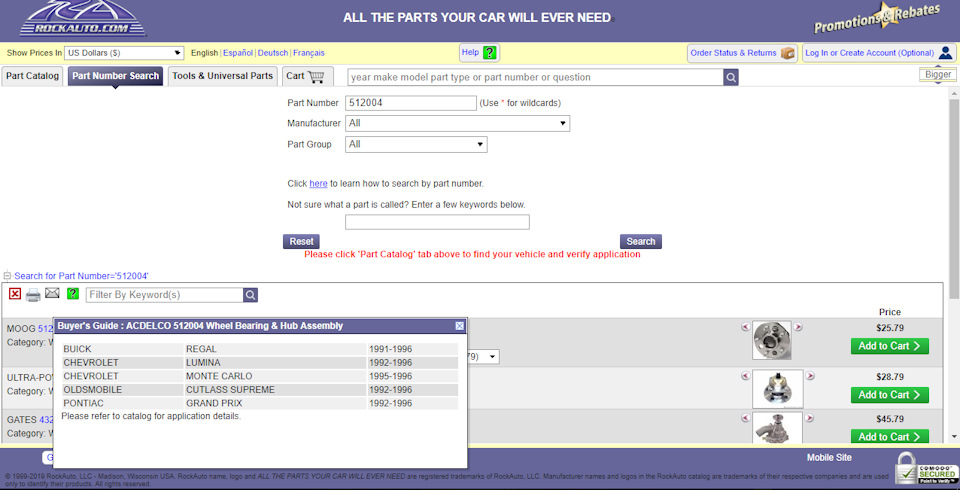The width and height of the screenshot is (960, 490).
Task: Switch language to Français
Action: click(309, 53)
